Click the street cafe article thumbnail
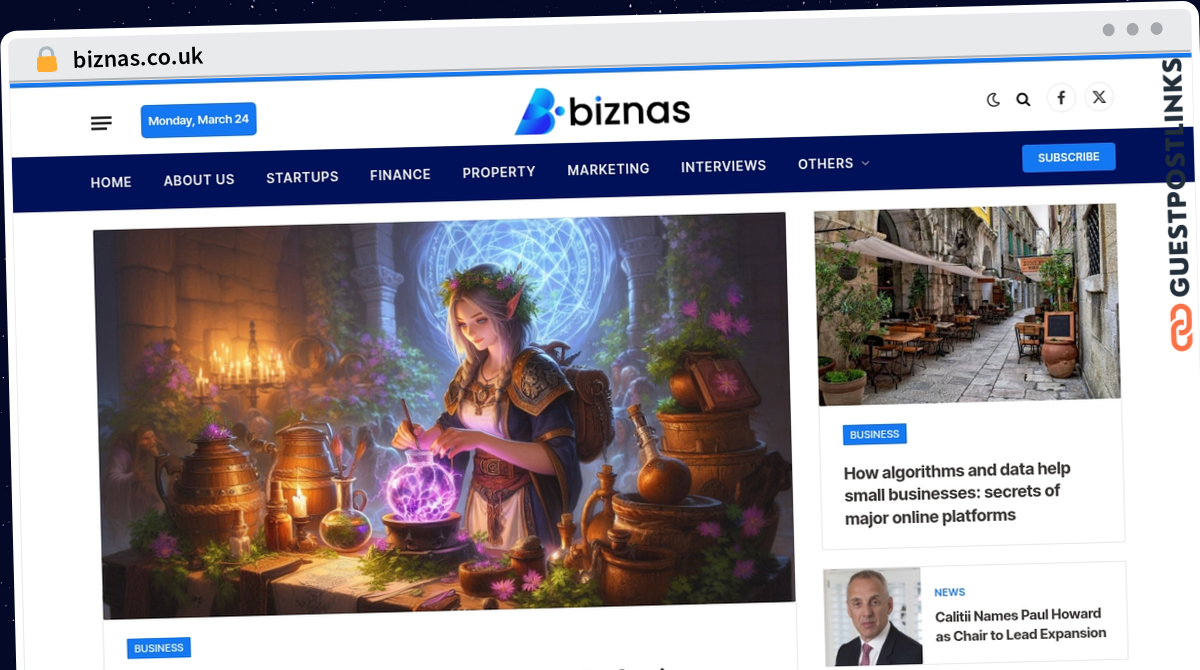 [967, 304]
